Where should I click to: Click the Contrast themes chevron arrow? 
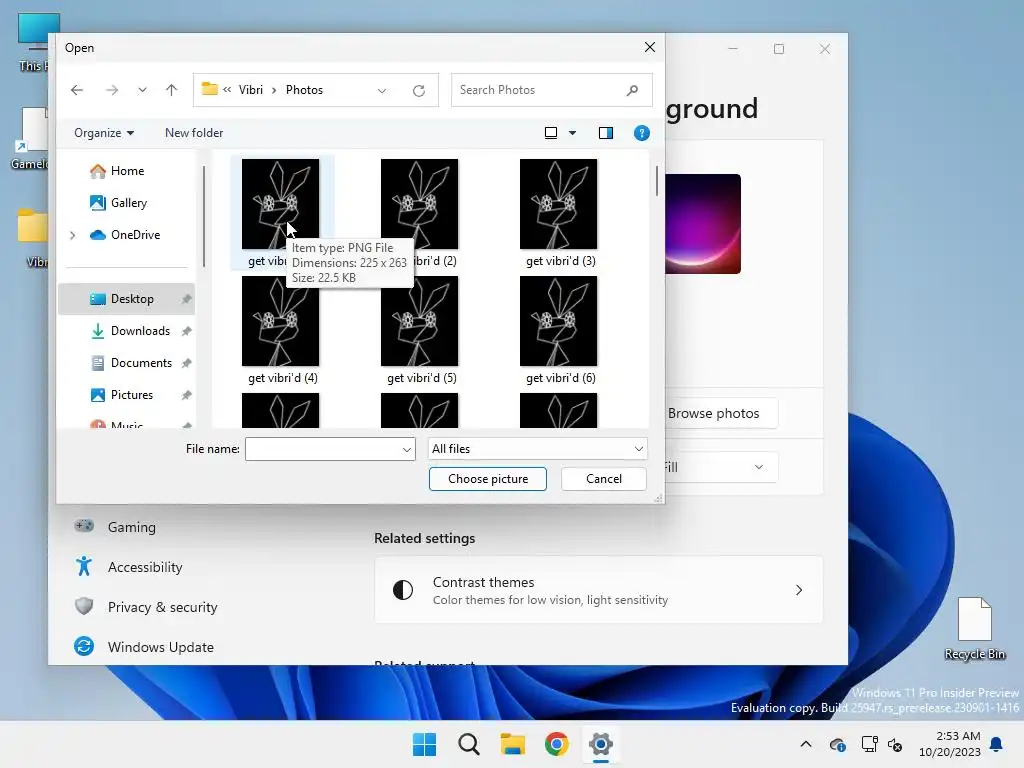click(x=799, y=590)
